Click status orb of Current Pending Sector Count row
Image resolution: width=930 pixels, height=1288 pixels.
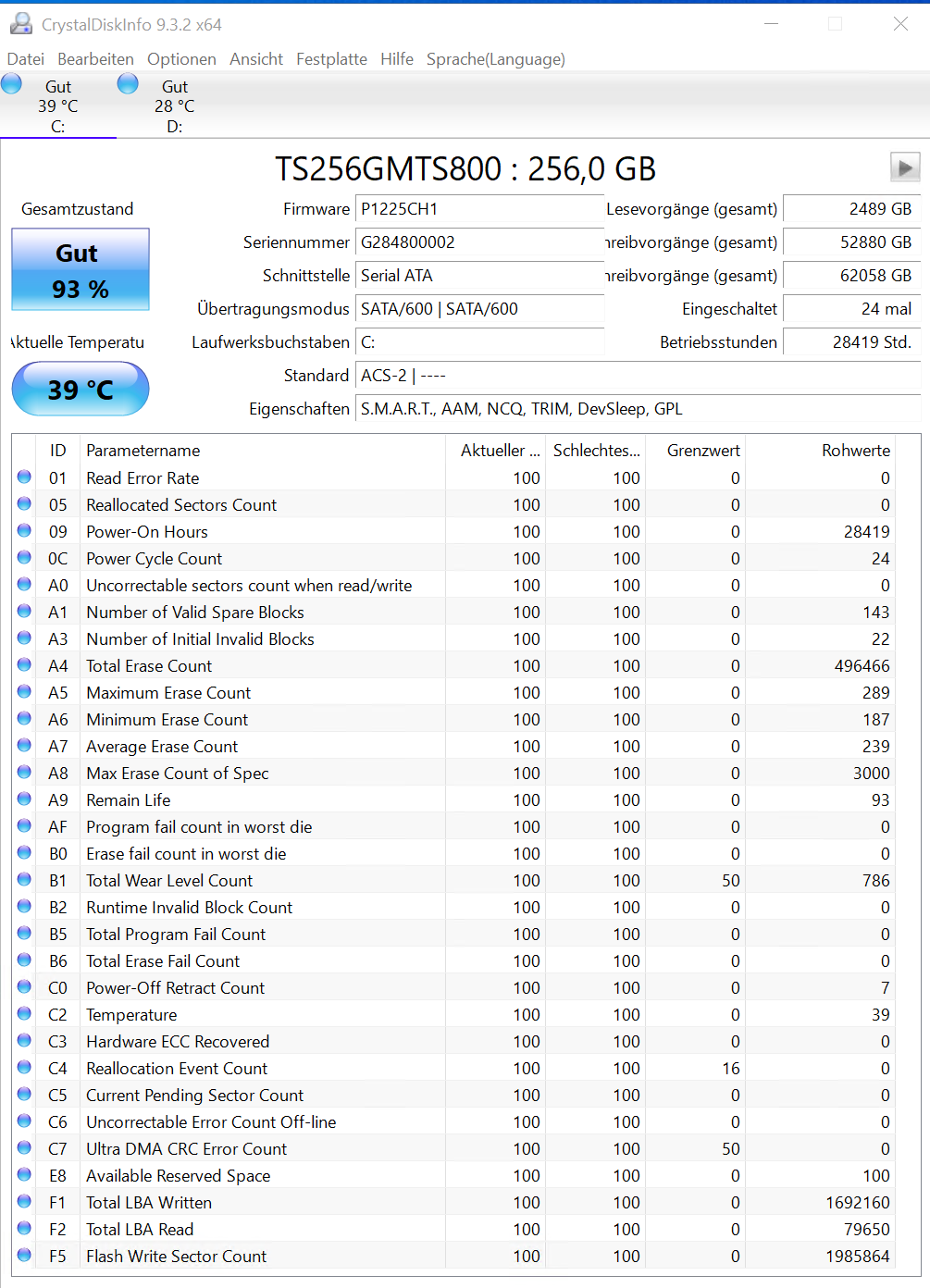tap(24, 1095)
